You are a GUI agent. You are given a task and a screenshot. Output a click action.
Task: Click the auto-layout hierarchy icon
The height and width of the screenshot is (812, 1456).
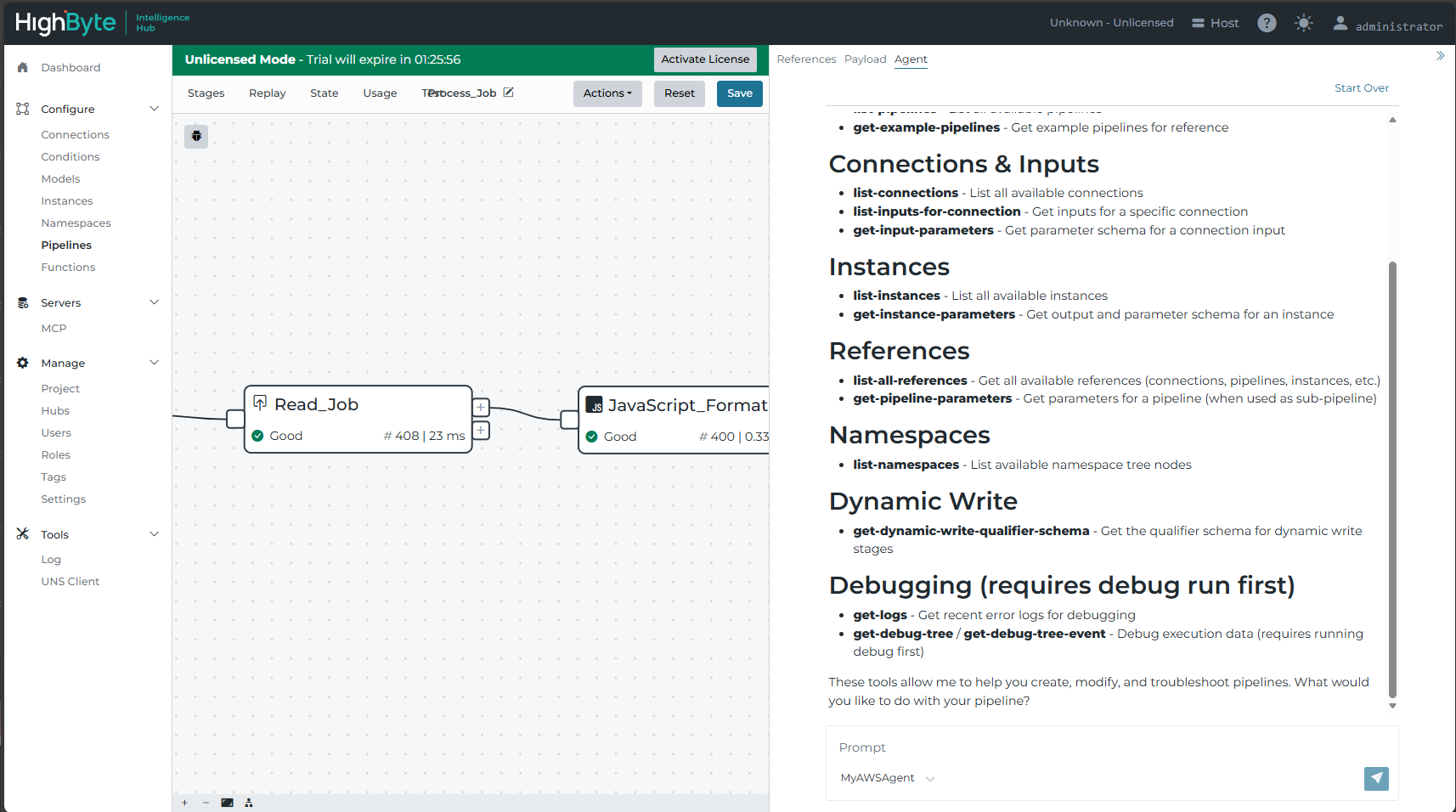coord(249,803)
